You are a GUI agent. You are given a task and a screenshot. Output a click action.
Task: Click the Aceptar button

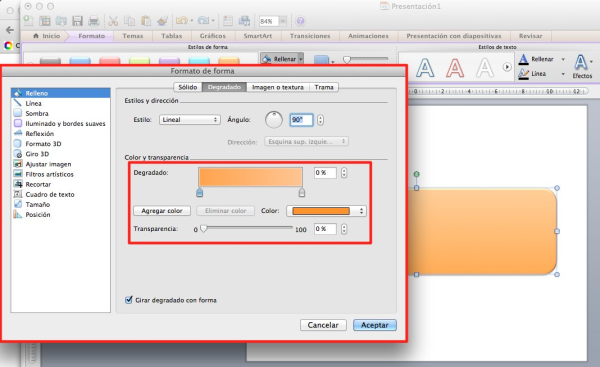[375, 325]
